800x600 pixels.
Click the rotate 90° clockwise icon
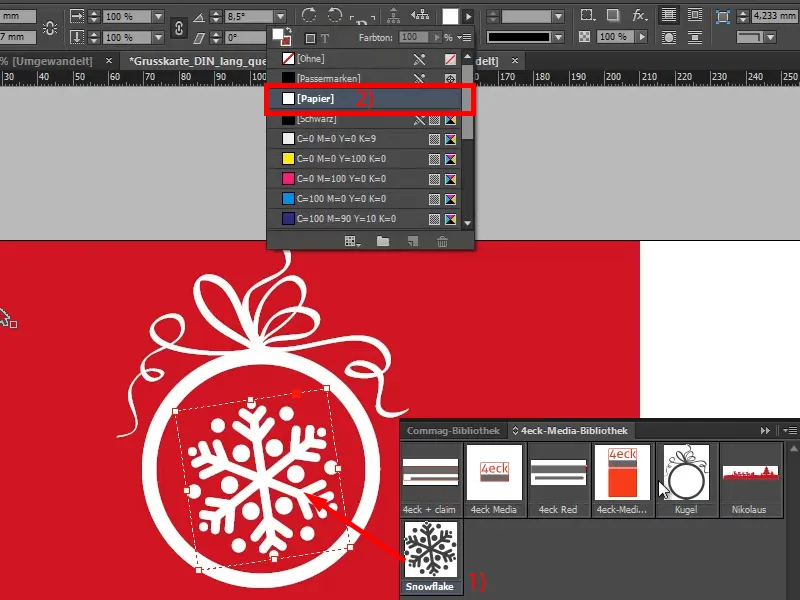pyautogui.click(x=309, y=15)
